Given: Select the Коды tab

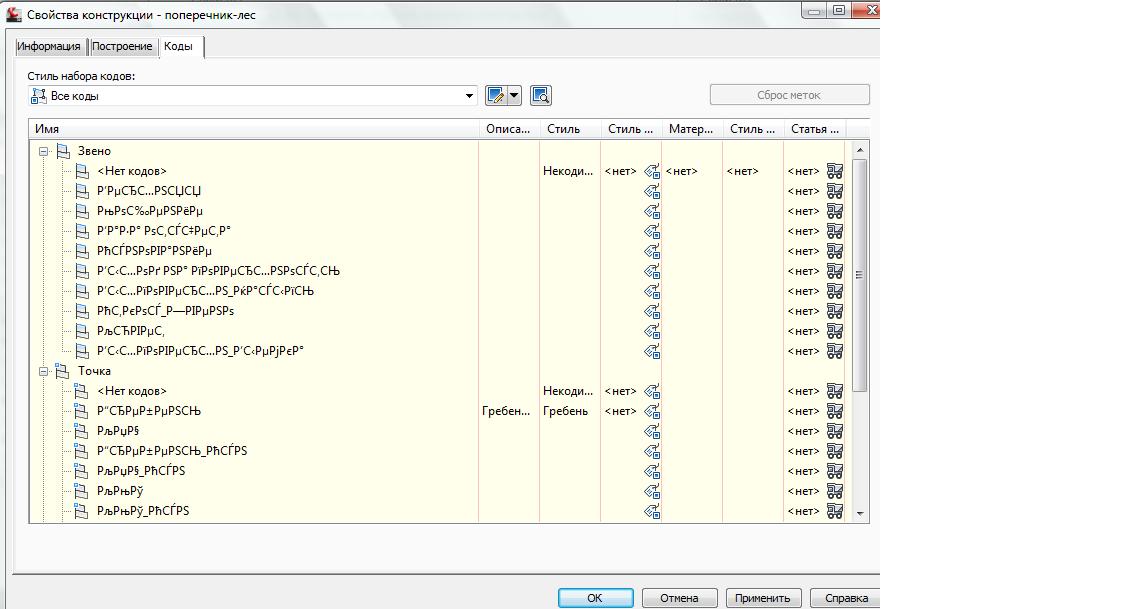Looking at the screenshot, I should [x=179, y=46].
